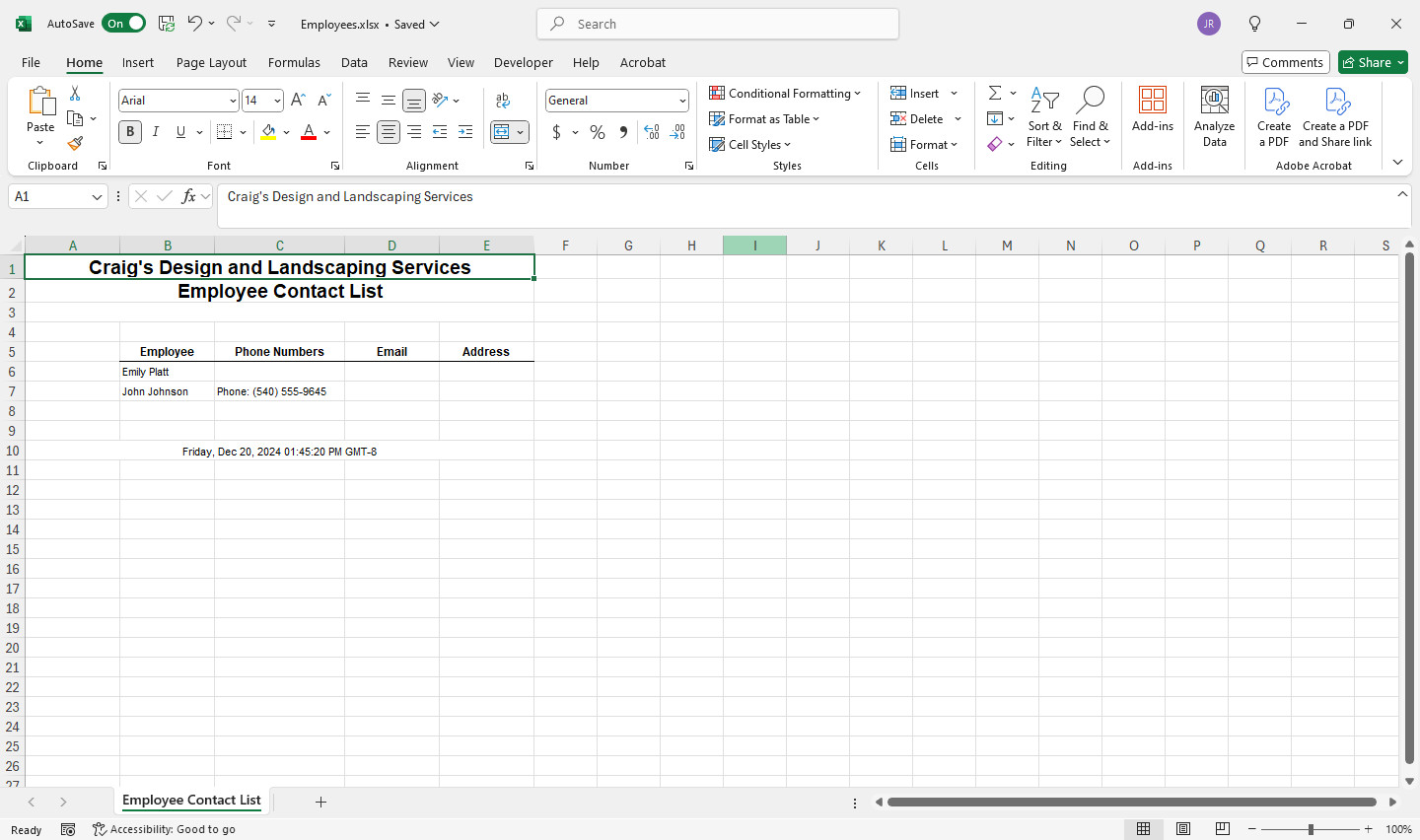Apply the red Font Color swatch
Image resolution: width=1420 pixels, height=840 pixels.
309,132
